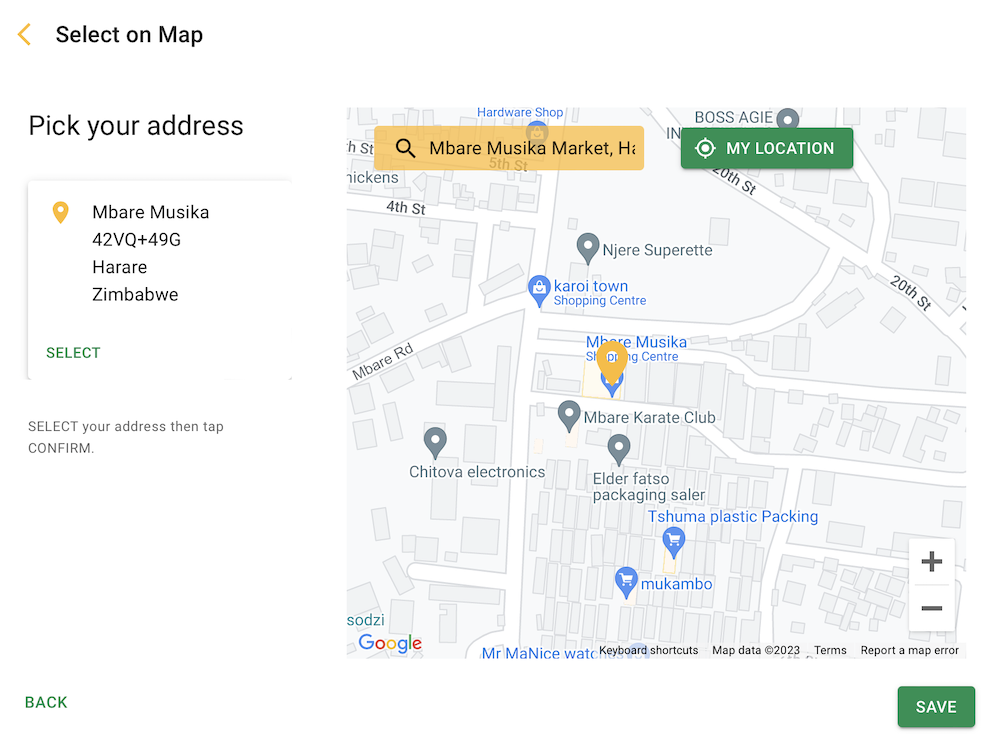Image resolution: width=1000 pixels, height=749 pixels.
Task: Click the Mbare Karate Club label
Action: tap(649, 417)
